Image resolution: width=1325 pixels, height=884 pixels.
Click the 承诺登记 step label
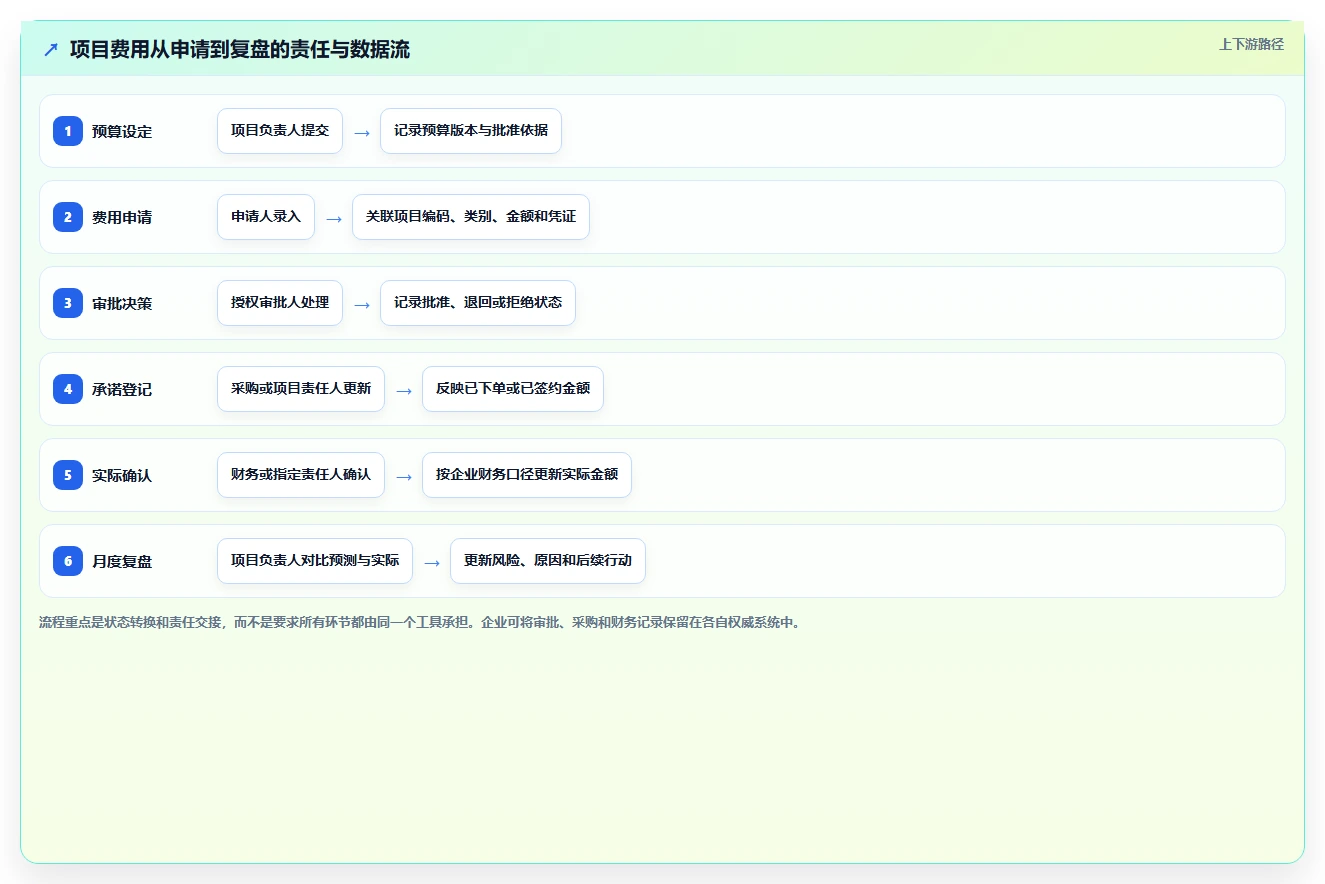122,390
